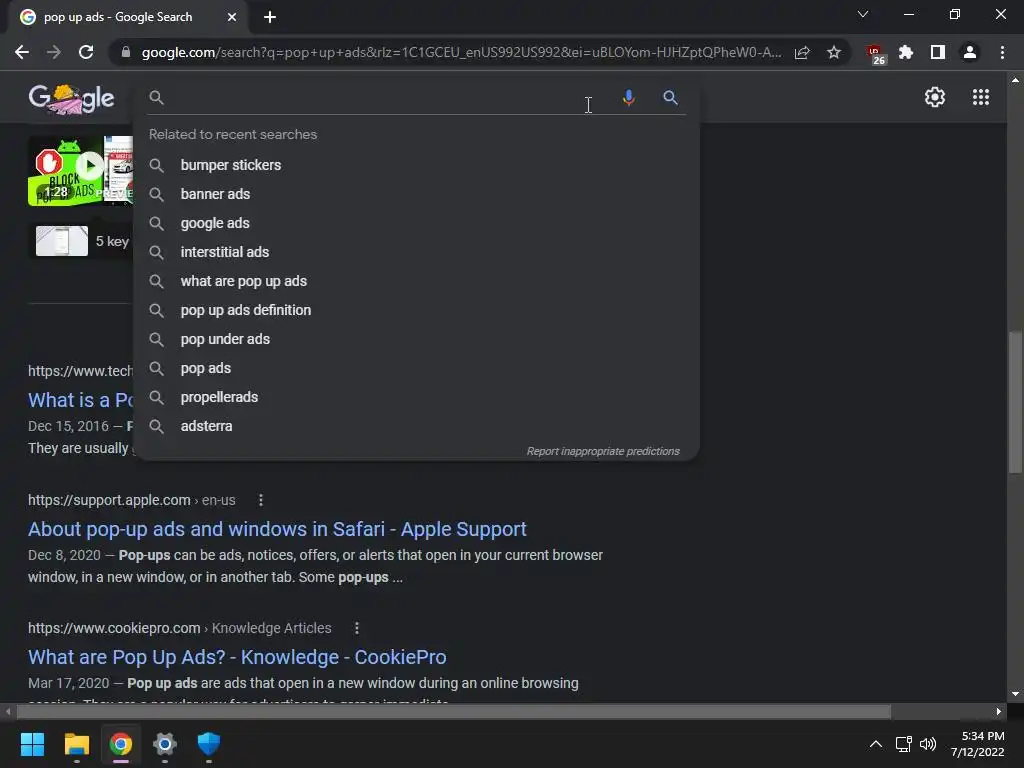Click the browser back arrow
The width and height of the screenshot is (1024, 768).
point(22,52)
